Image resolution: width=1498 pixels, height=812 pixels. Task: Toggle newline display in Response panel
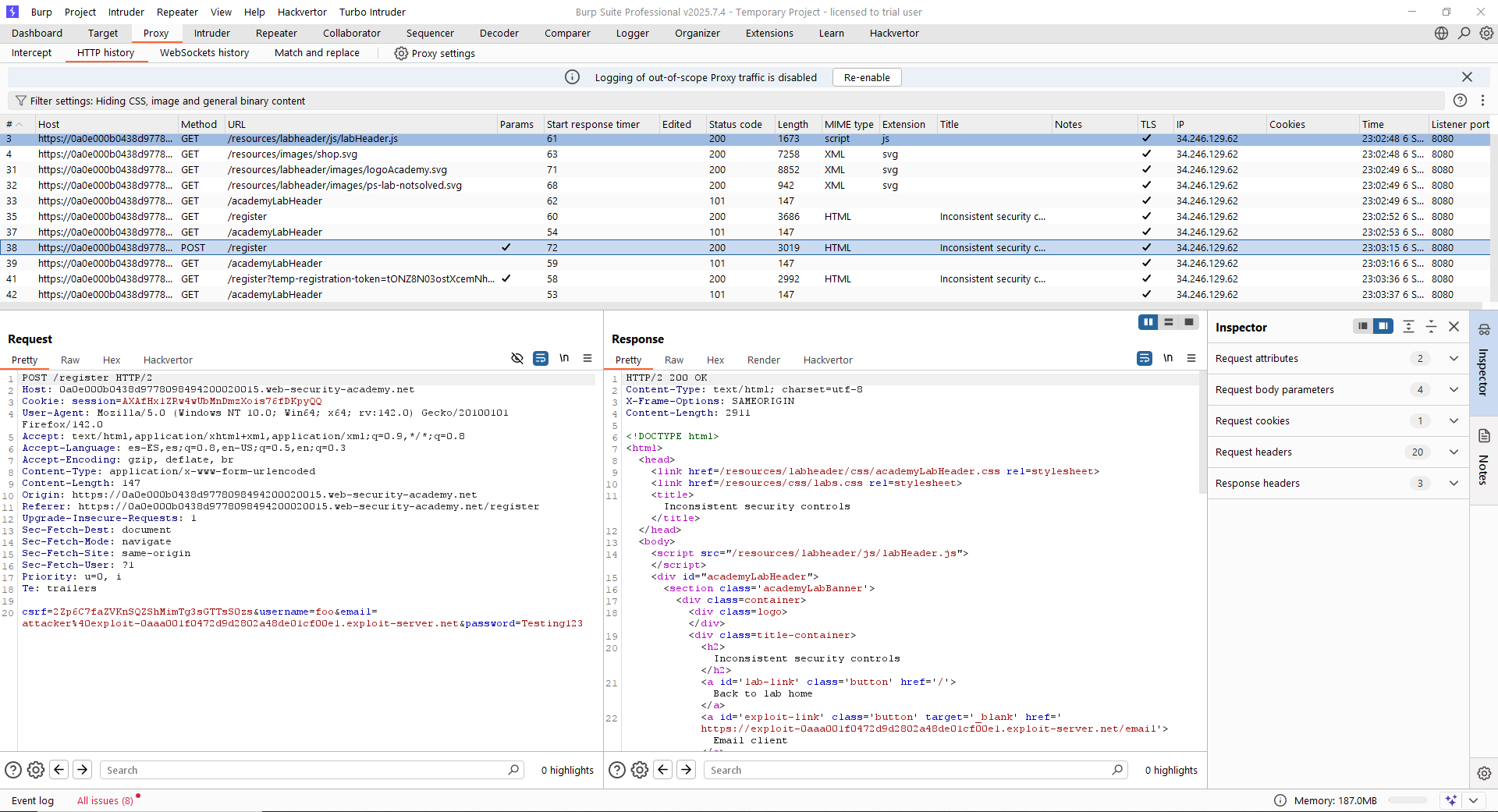[x=1168, y=358]
